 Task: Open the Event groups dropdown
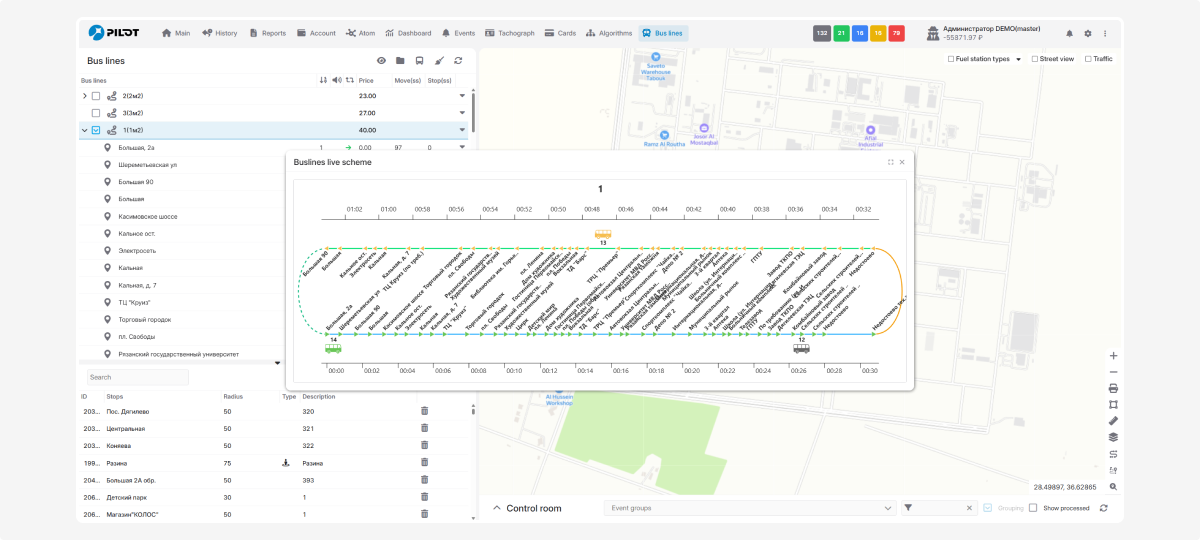[750, 508]
